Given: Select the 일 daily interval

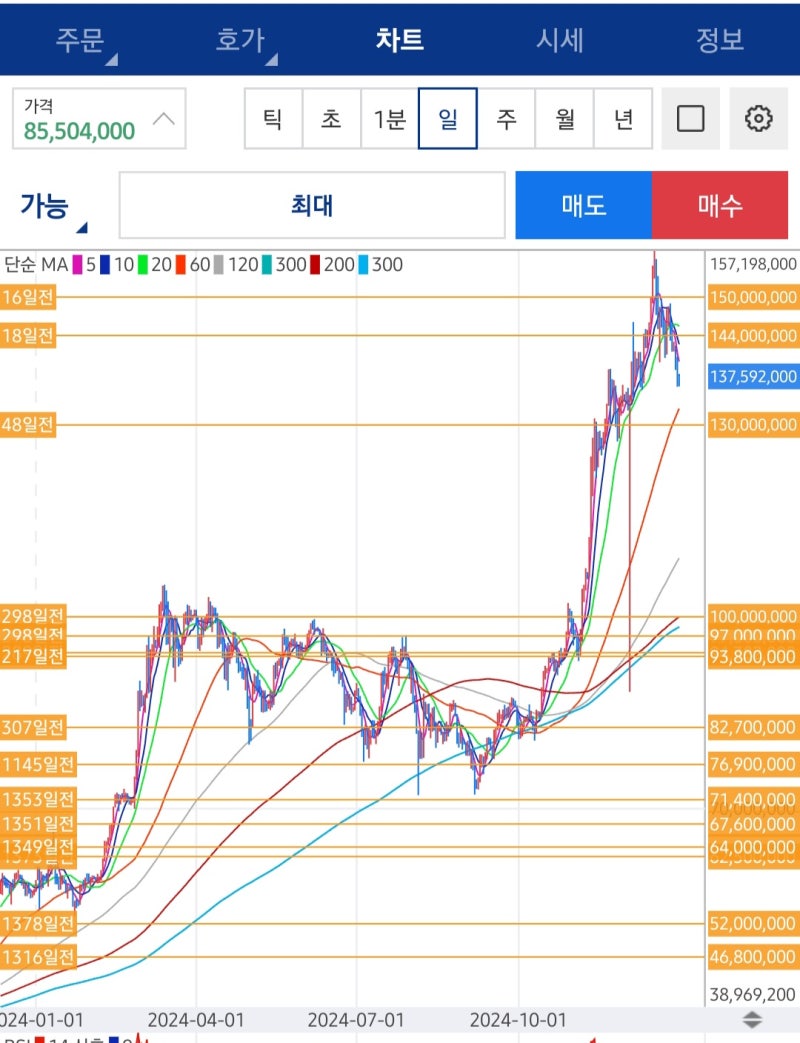Looking at the screenshot, I should coord(448,119).
